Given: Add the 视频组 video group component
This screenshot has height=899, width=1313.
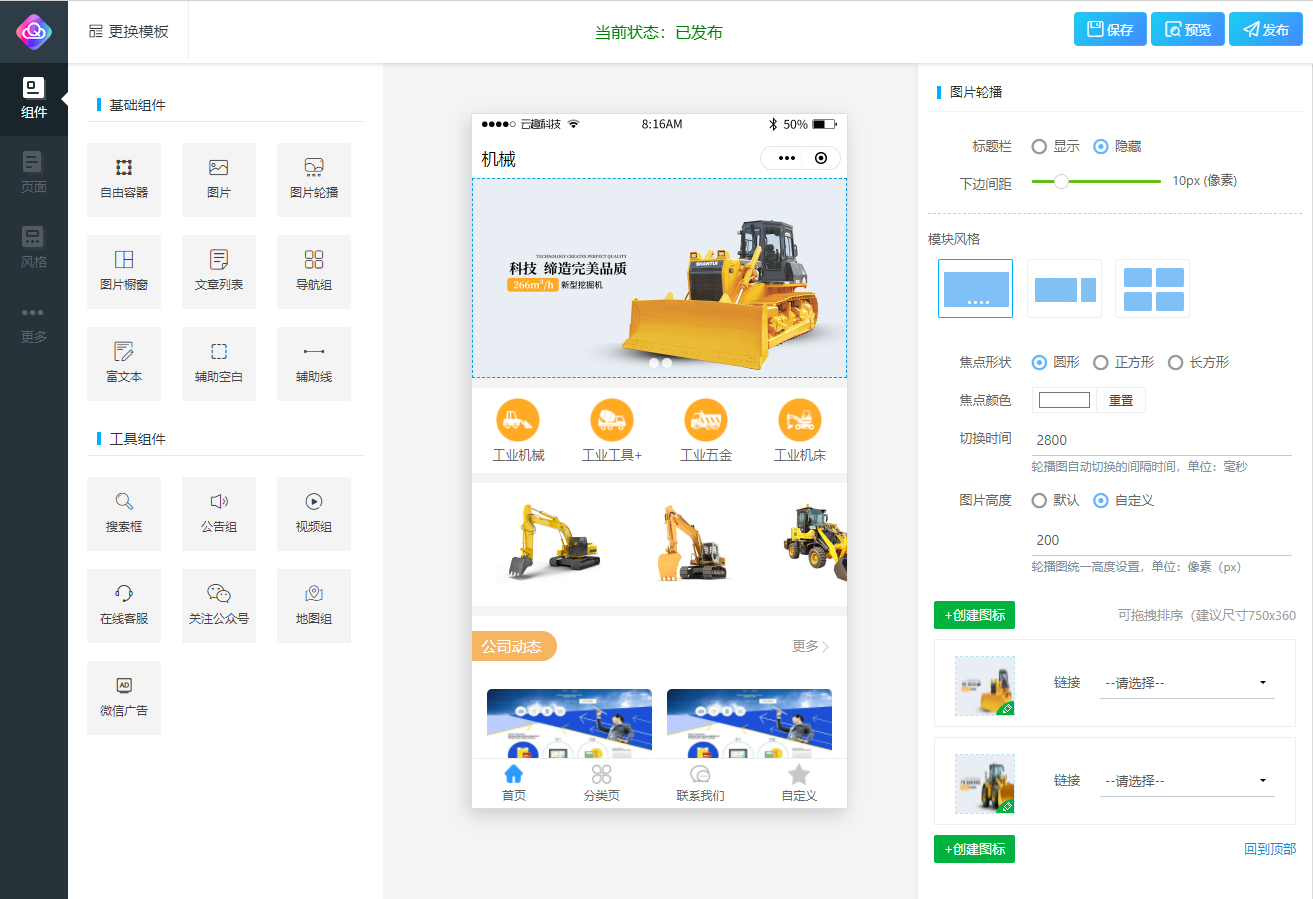Looking at the screenshot, I should (313, 513).
